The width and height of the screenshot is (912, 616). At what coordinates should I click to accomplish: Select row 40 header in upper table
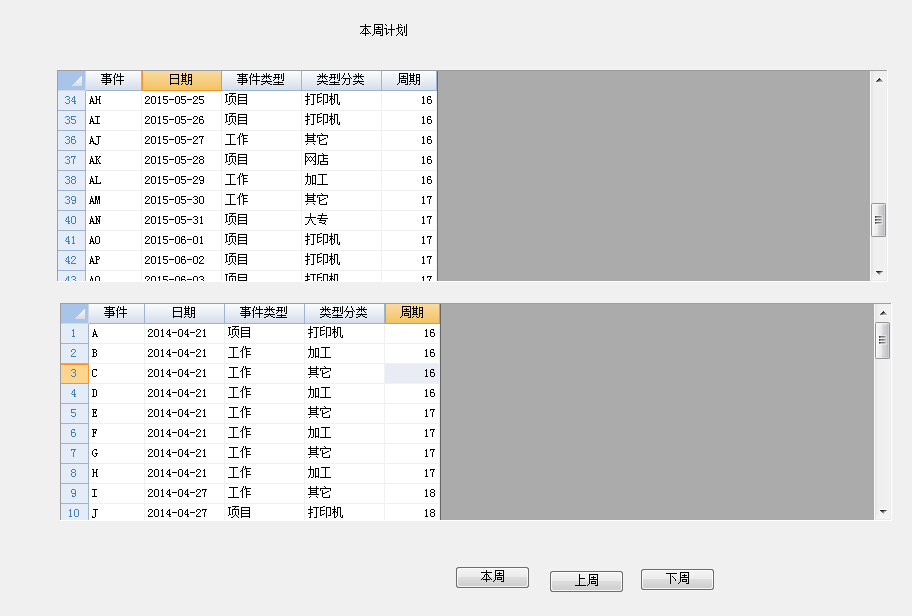pos(72,220)
